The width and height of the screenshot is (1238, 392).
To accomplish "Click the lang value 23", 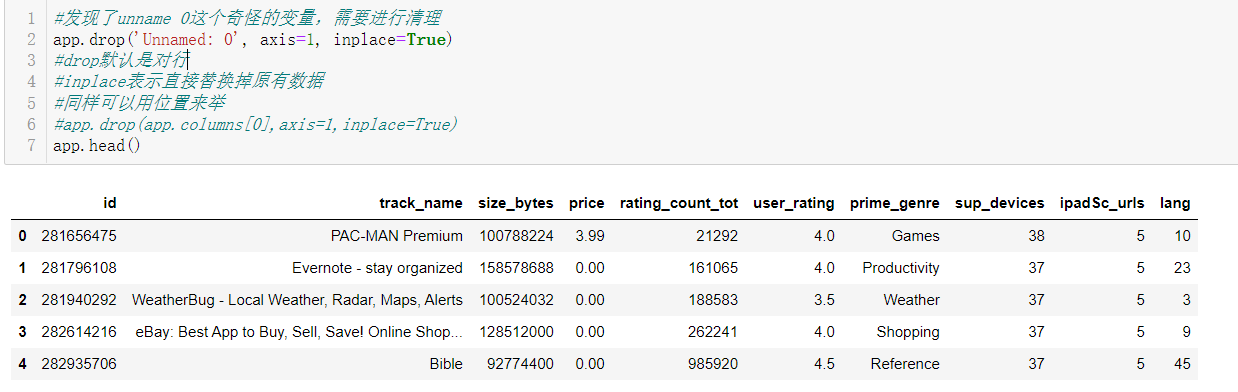I will pyautogui.click(x=1182, y=268).
